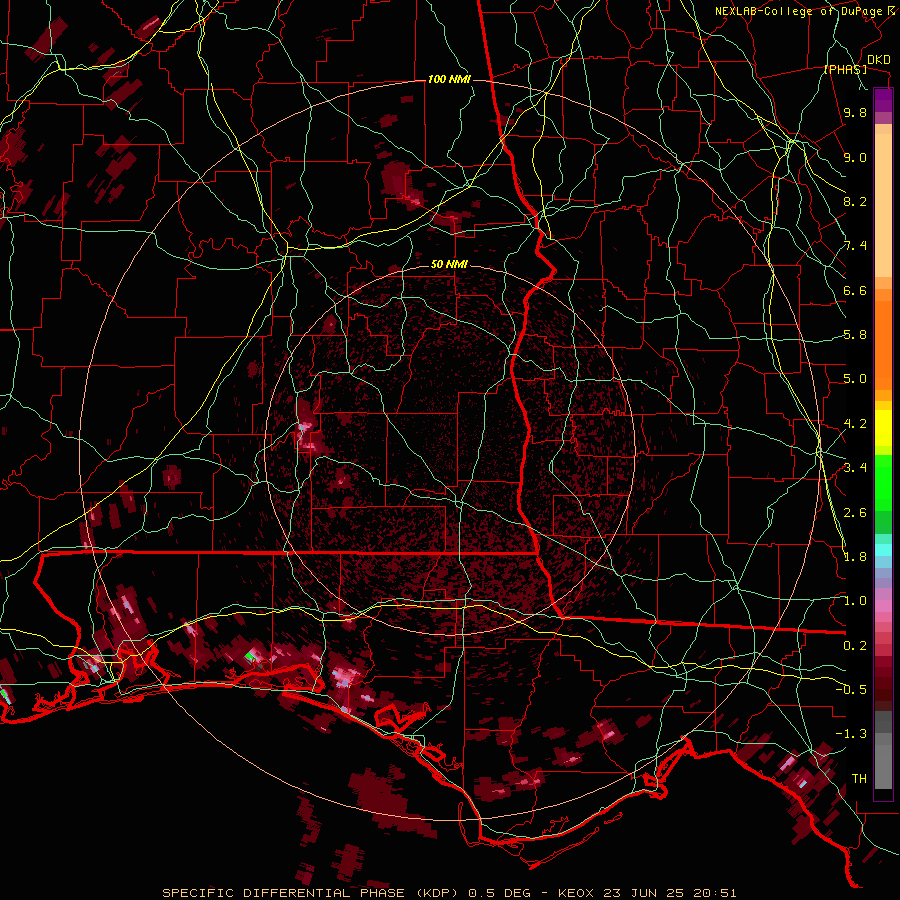Pick the cyan band of the color bar

[x=883, y=550]
